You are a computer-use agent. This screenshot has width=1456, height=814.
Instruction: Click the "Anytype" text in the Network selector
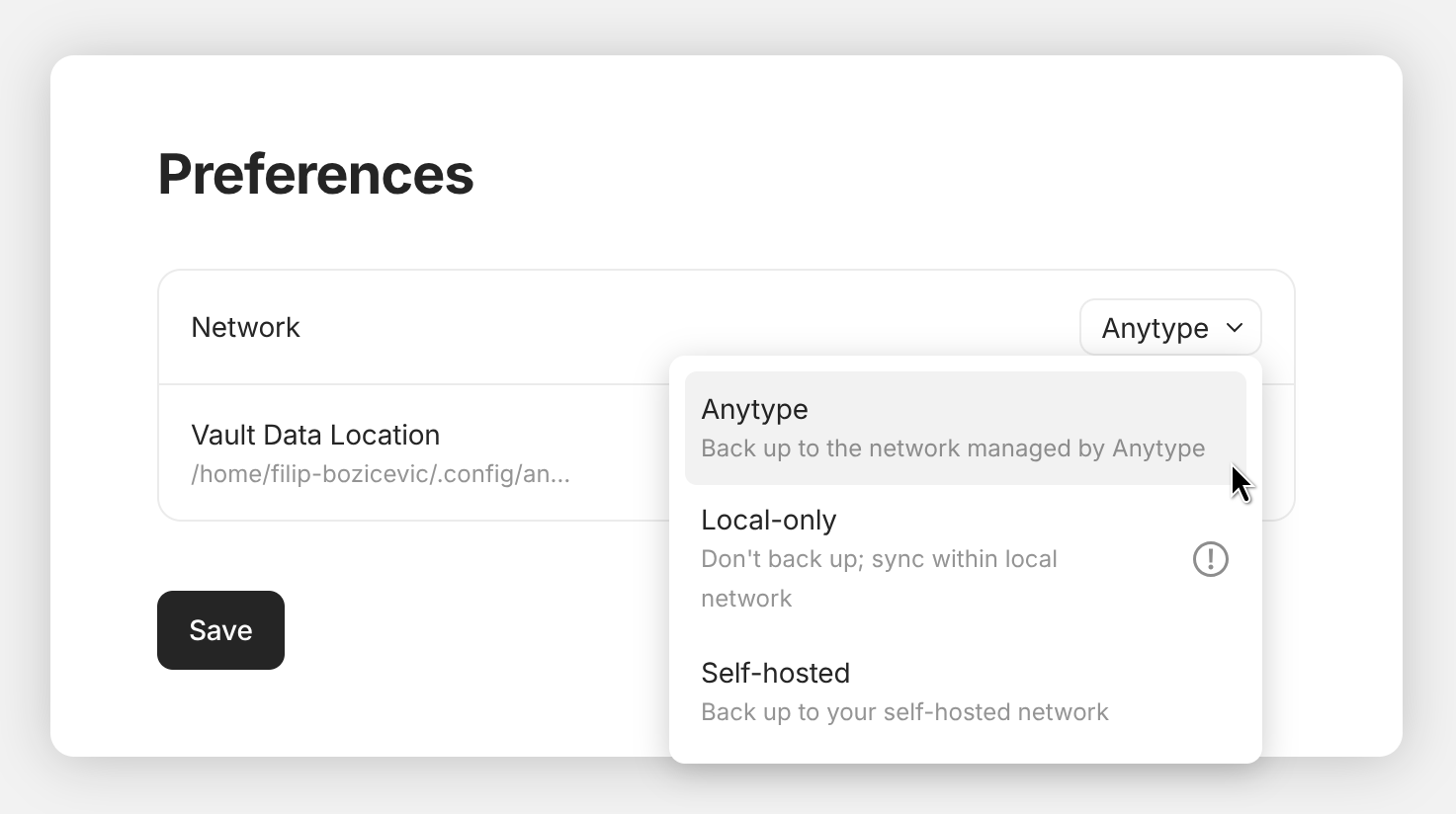[1155, 328]
